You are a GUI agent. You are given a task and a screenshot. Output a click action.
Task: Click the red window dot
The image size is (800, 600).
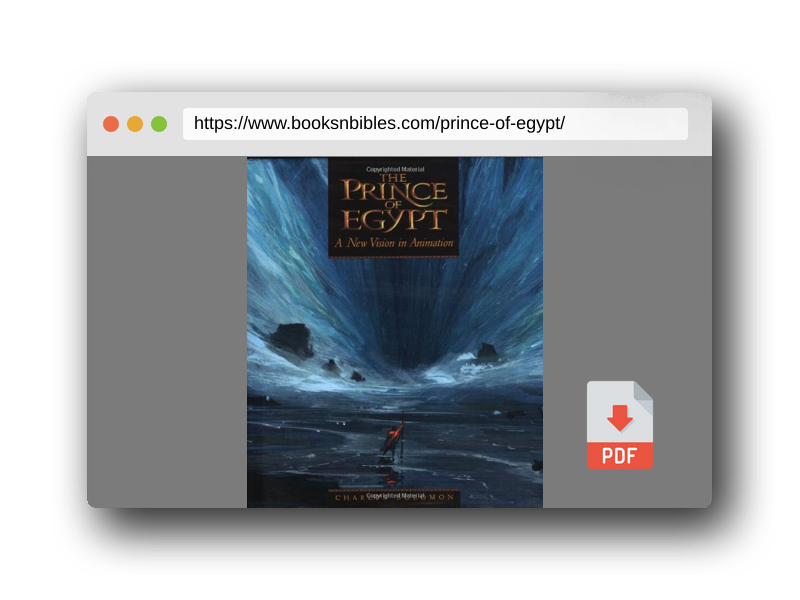pyautogui.click(x=111, y=124)
